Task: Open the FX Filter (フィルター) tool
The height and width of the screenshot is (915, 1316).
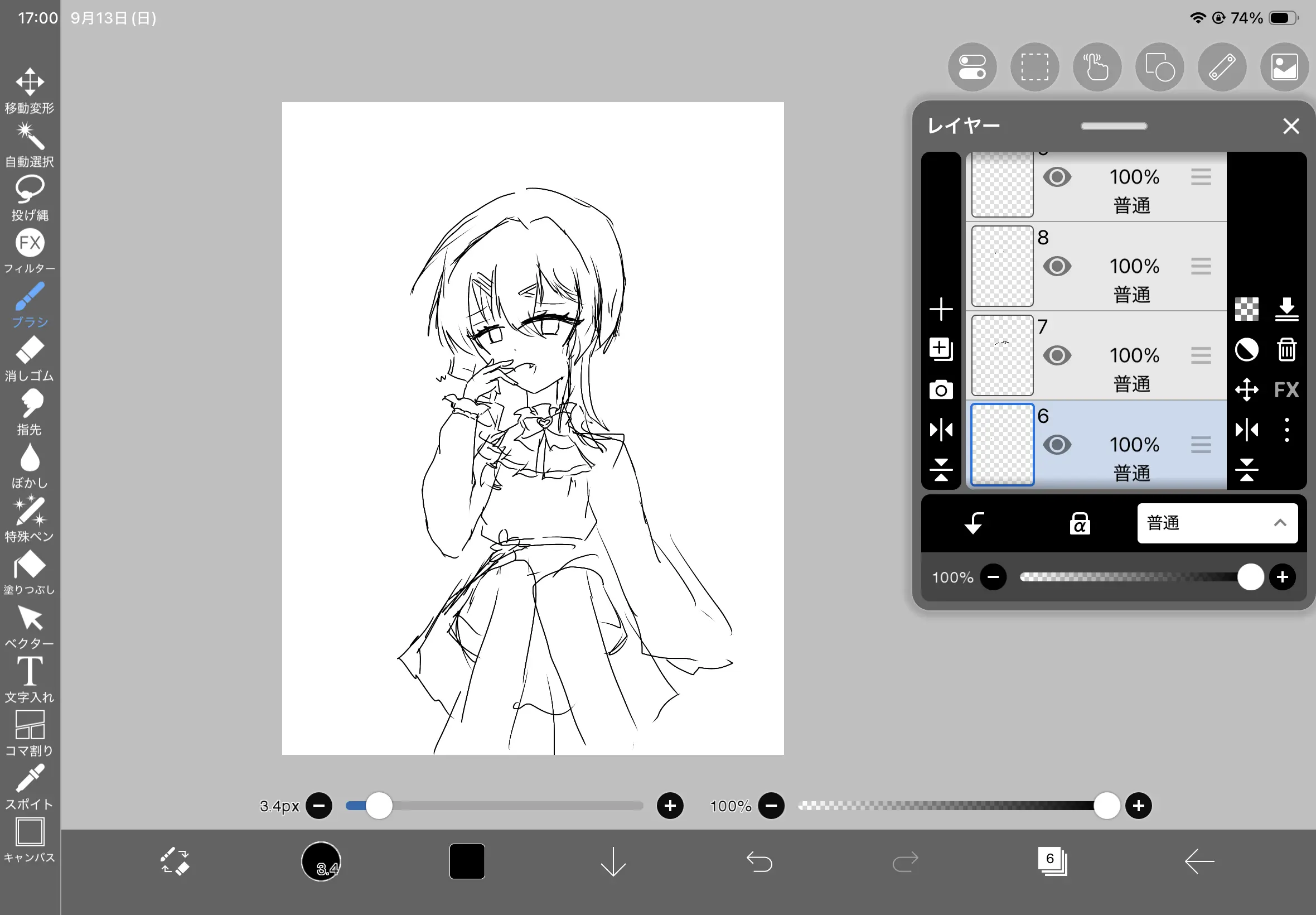Action: [x=29, y=252]
